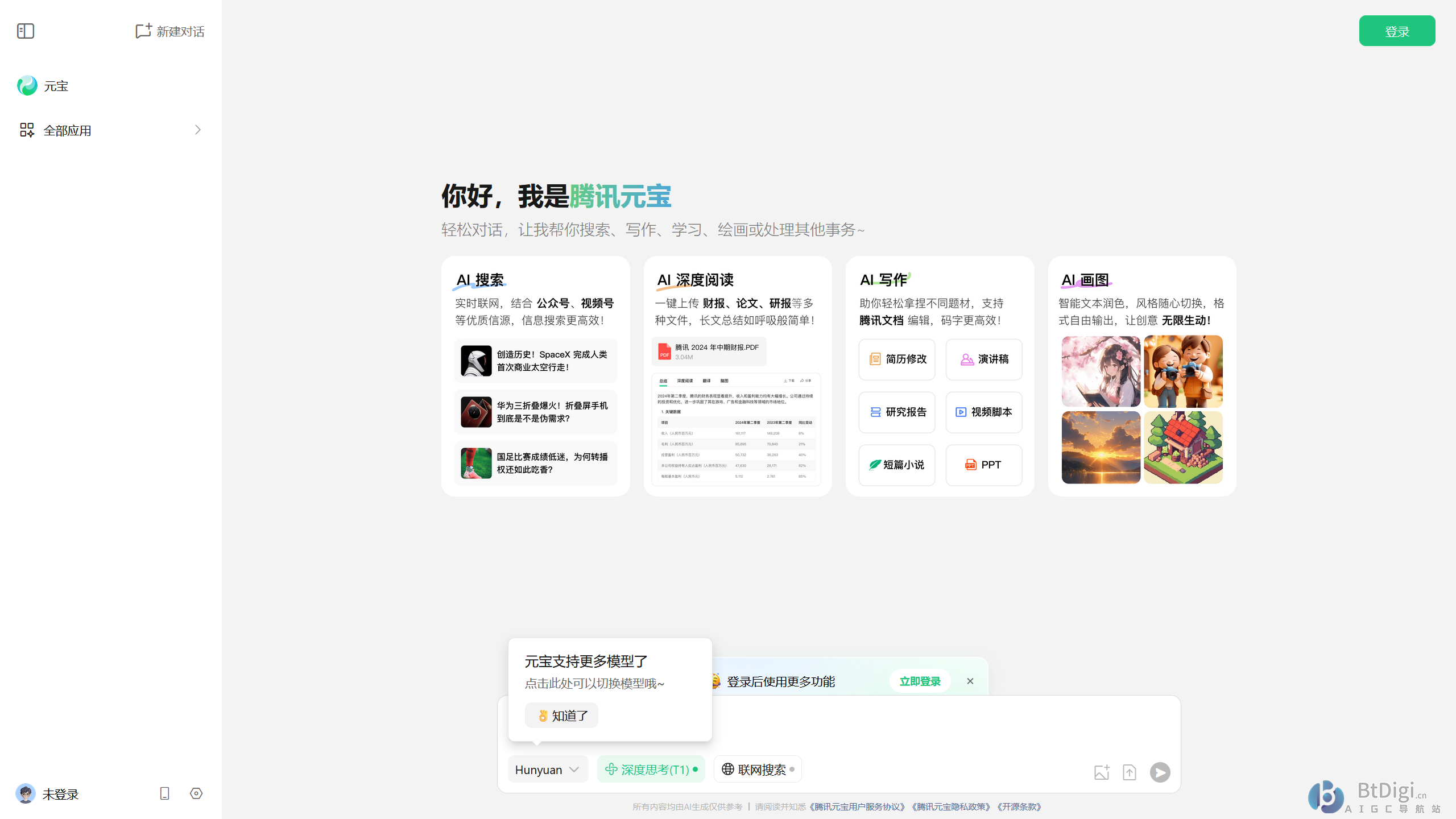
Task: Enable 深度思考(T1) mode
Action: pyautogui.click(x=651, y=769)
